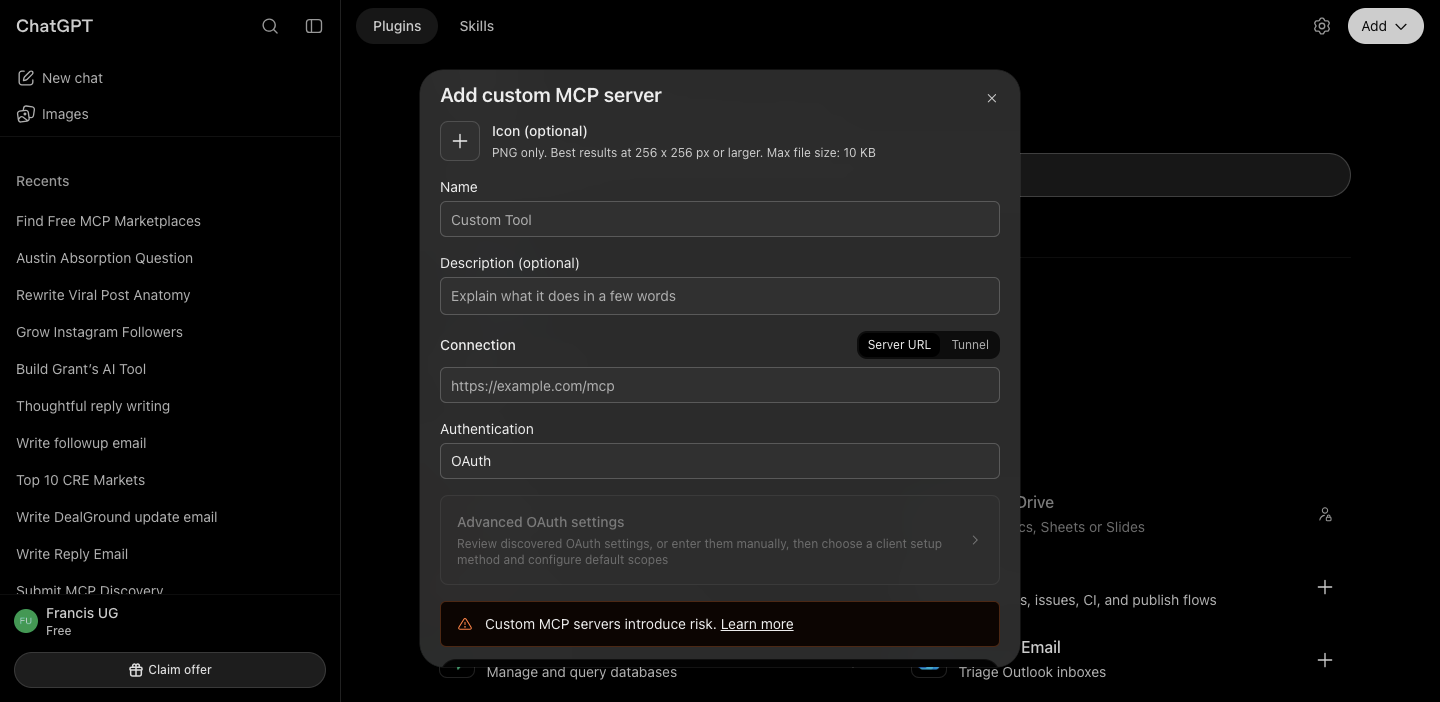1440x702 pixels.
Task: Add the Email Outlook plugin with plus
Action: click(1325, 660)
